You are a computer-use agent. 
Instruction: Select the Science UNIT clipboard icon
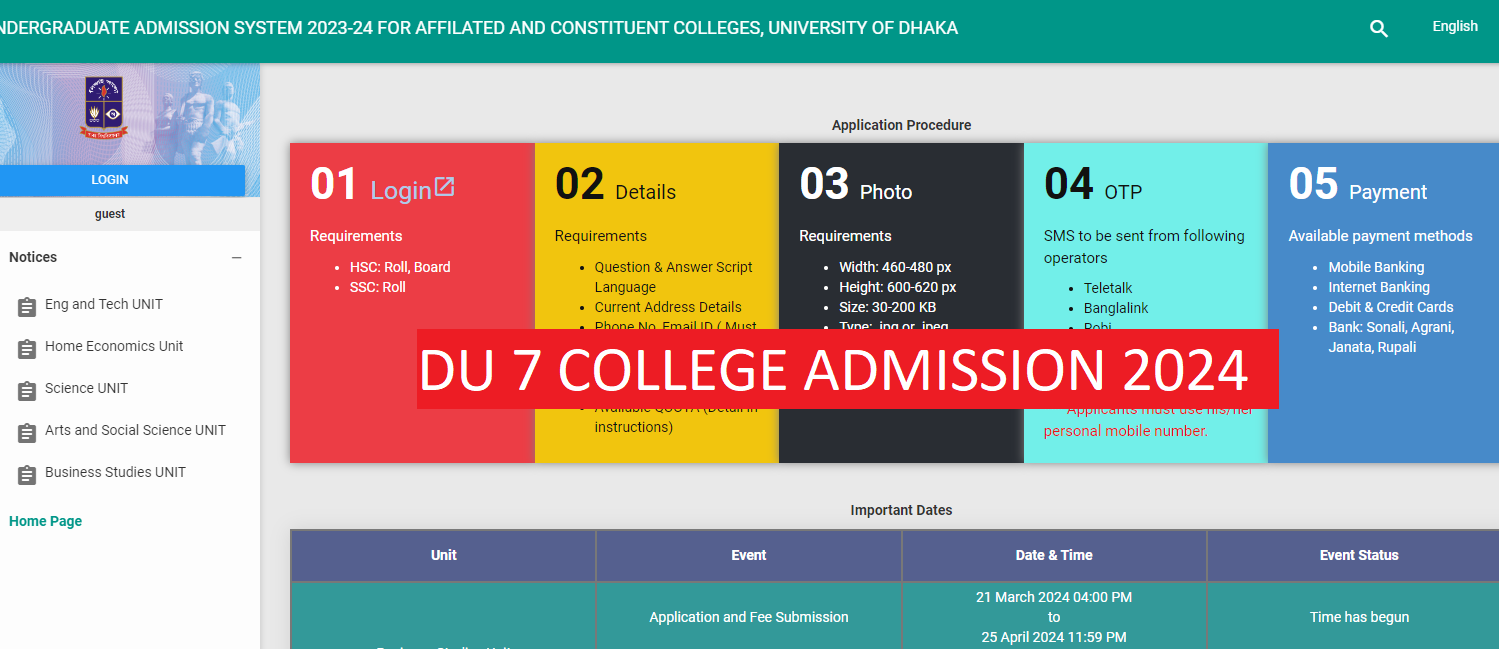pos(26,390)
